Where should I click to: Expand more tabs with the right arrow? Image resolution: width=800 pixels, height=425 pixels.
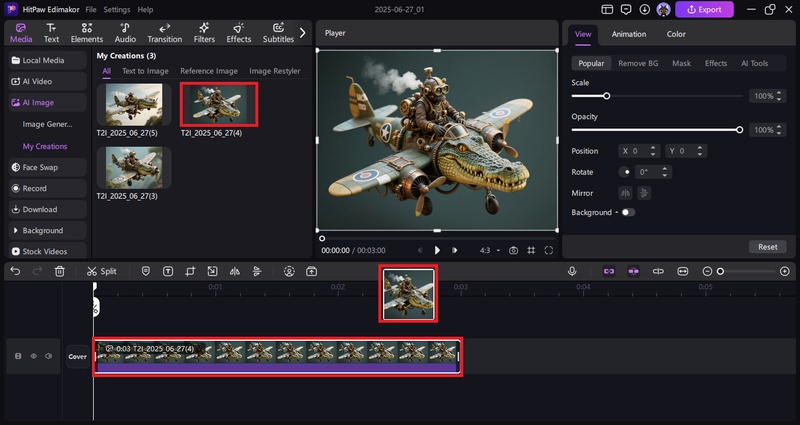tap(303, 32)
